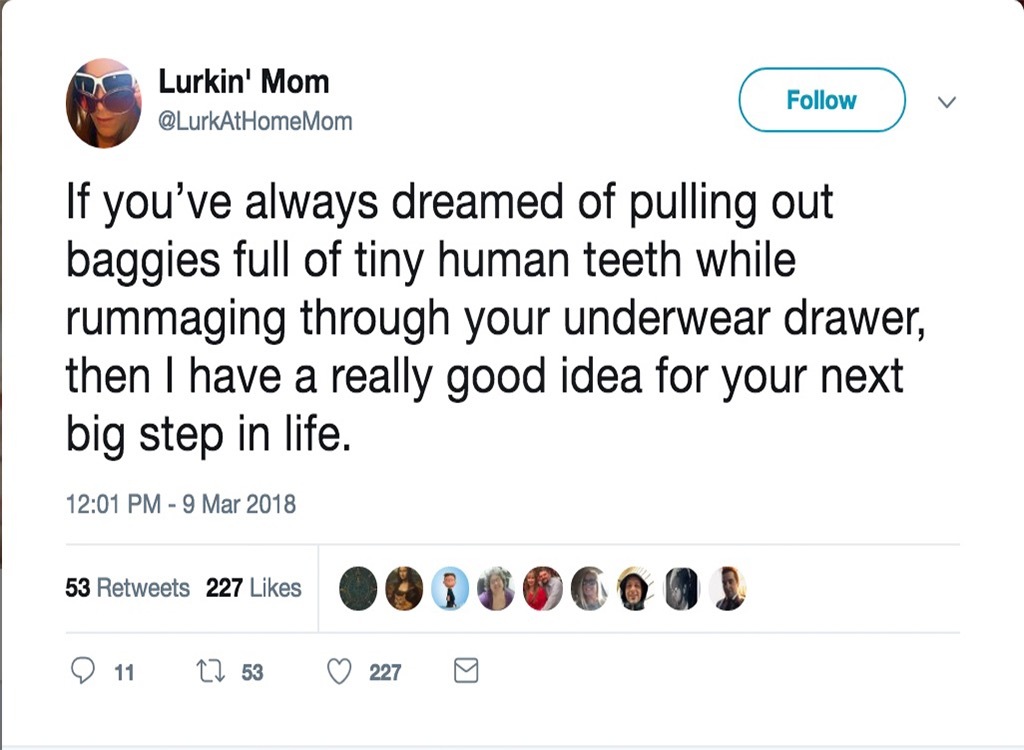Viewport: 1024px width, 750px height.
Task: Select the display name Lurkin' Mom
Action: pyautogui.click(x=244, y=82)
